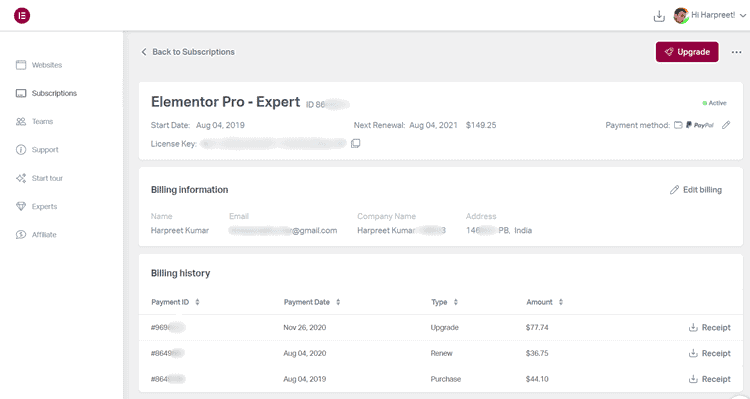Click Start tour in the sidebar
The image size is (750, 399).
[39, 178]
